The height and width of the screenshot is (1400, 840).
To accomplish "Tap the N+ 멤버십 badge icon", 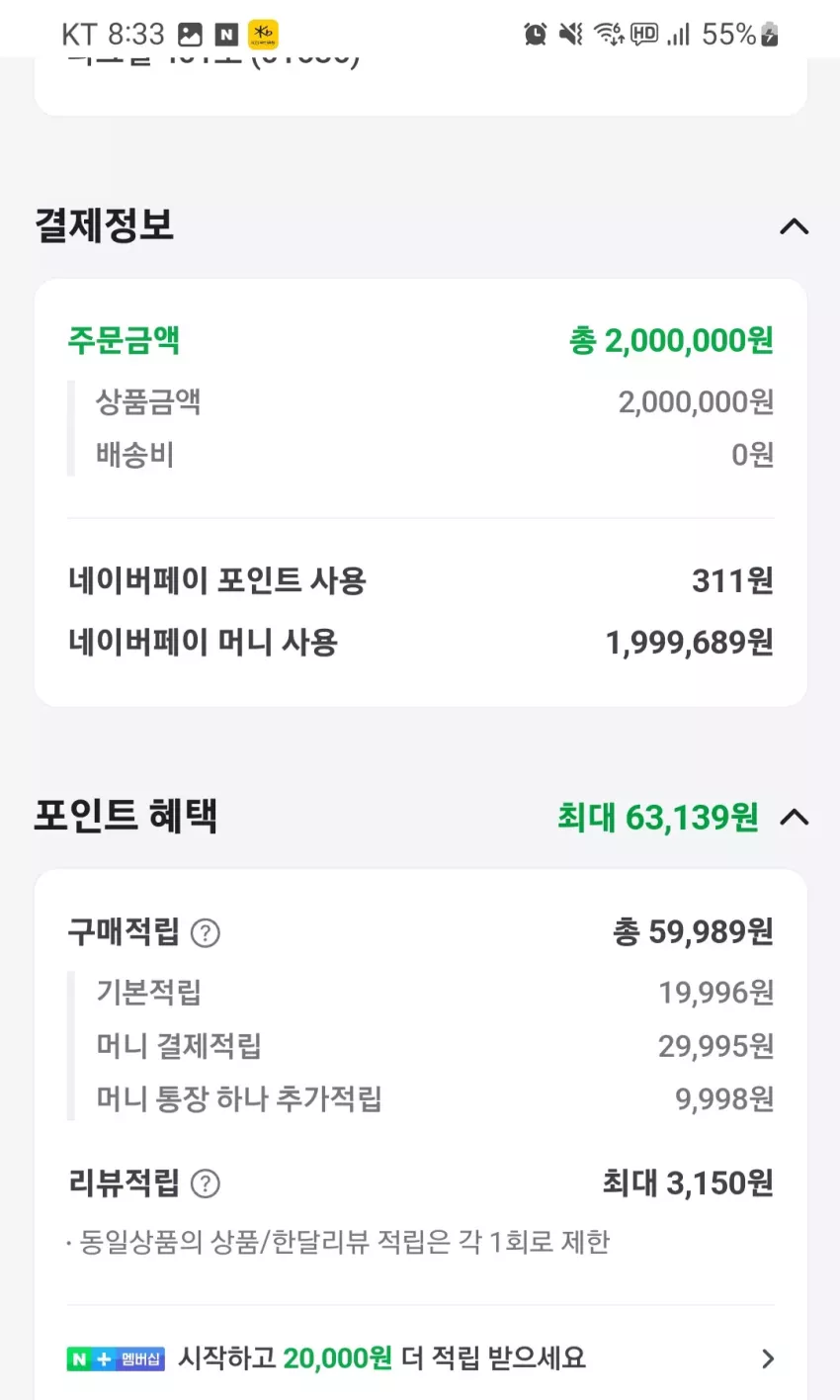I will point(116,1358).
